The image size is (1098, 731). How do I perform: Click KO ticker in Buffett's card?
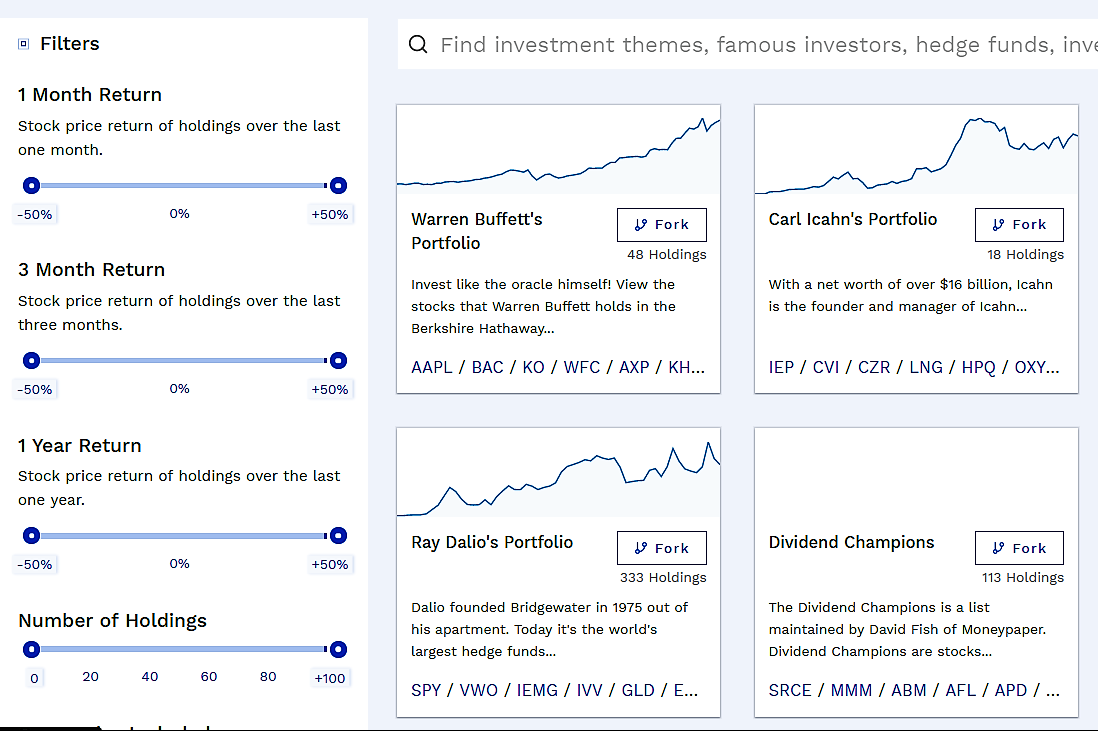[533, 367]
